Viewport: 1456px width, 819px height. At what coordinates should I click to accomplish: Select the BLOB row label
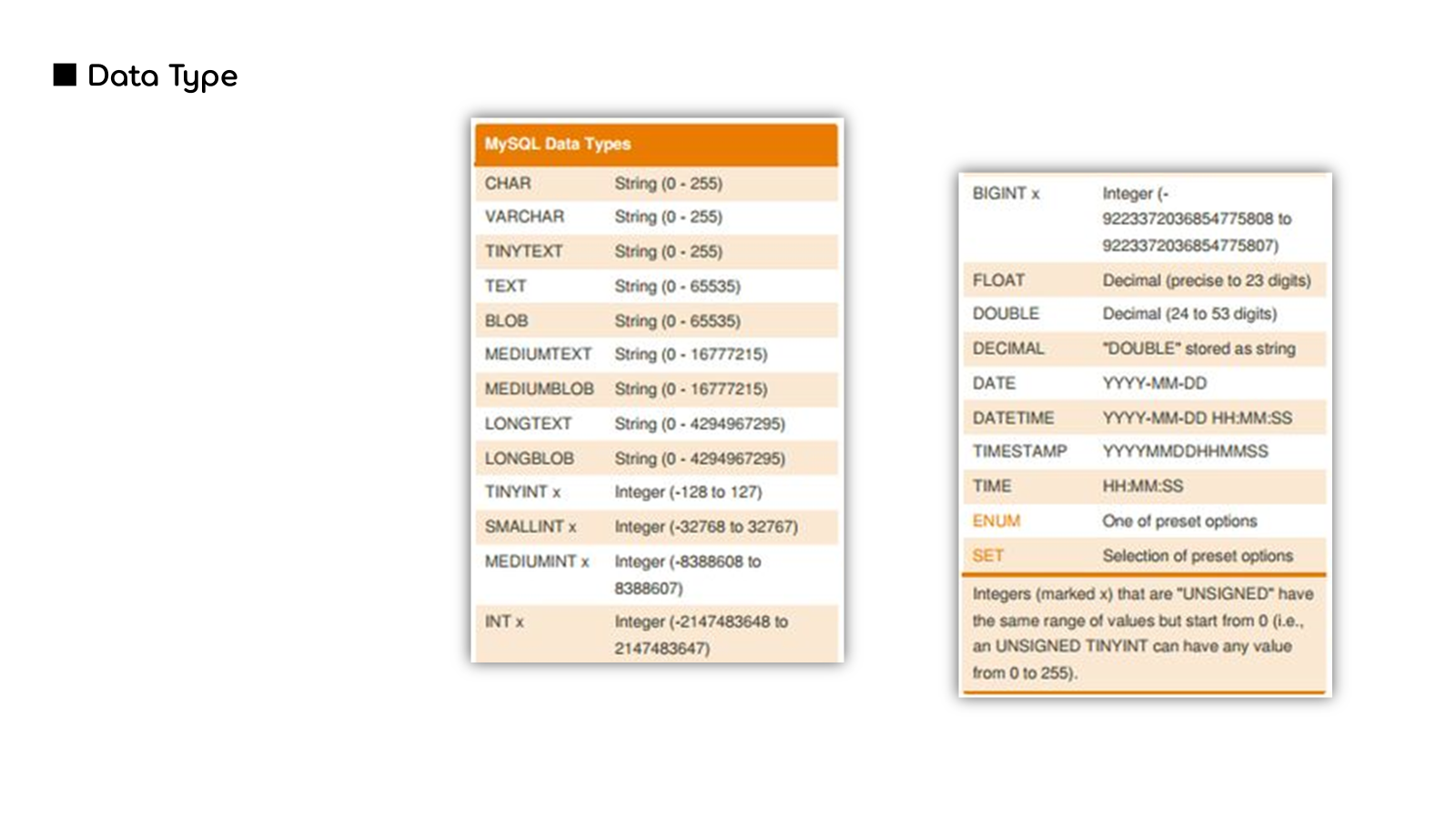(506, 320)
